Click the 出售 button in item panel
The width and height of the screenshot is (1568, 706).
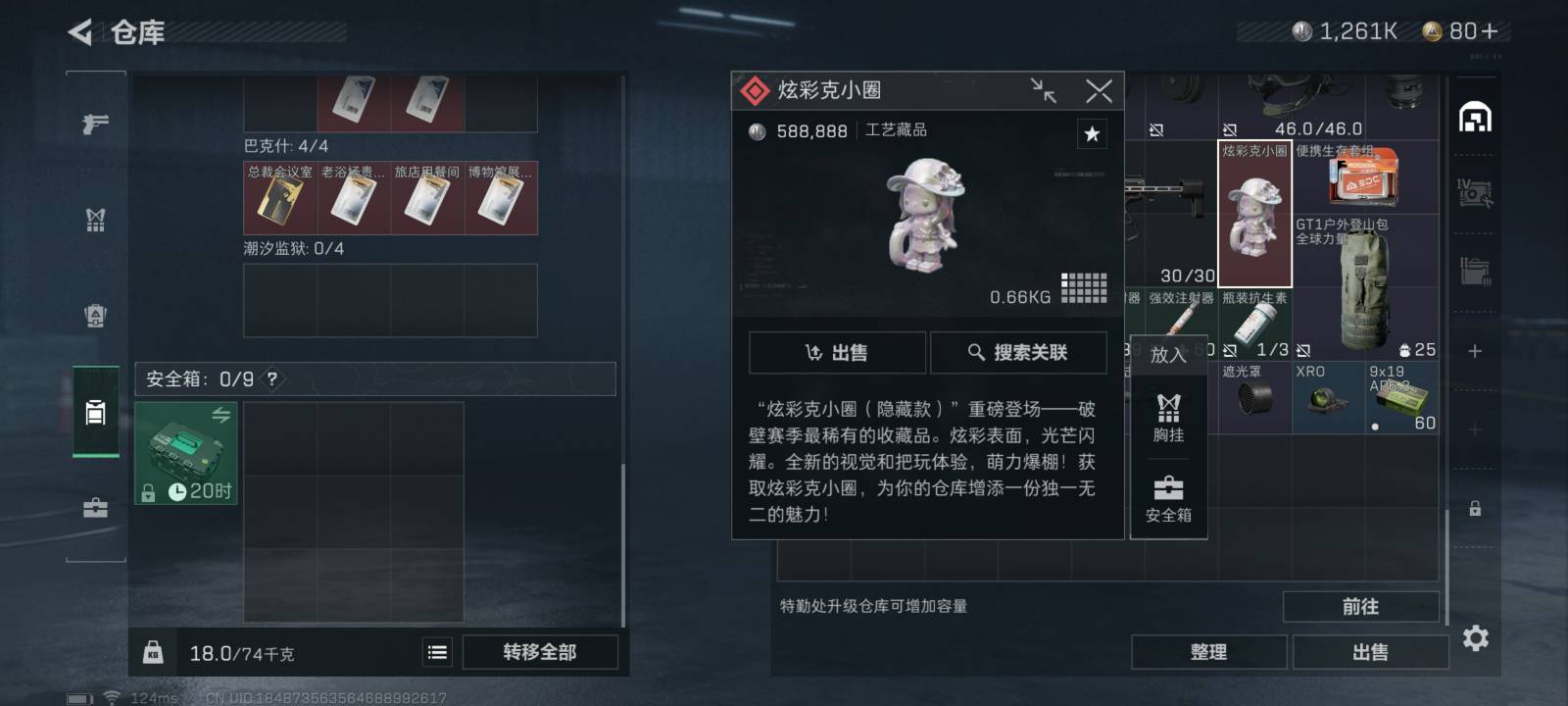(837, 353)
